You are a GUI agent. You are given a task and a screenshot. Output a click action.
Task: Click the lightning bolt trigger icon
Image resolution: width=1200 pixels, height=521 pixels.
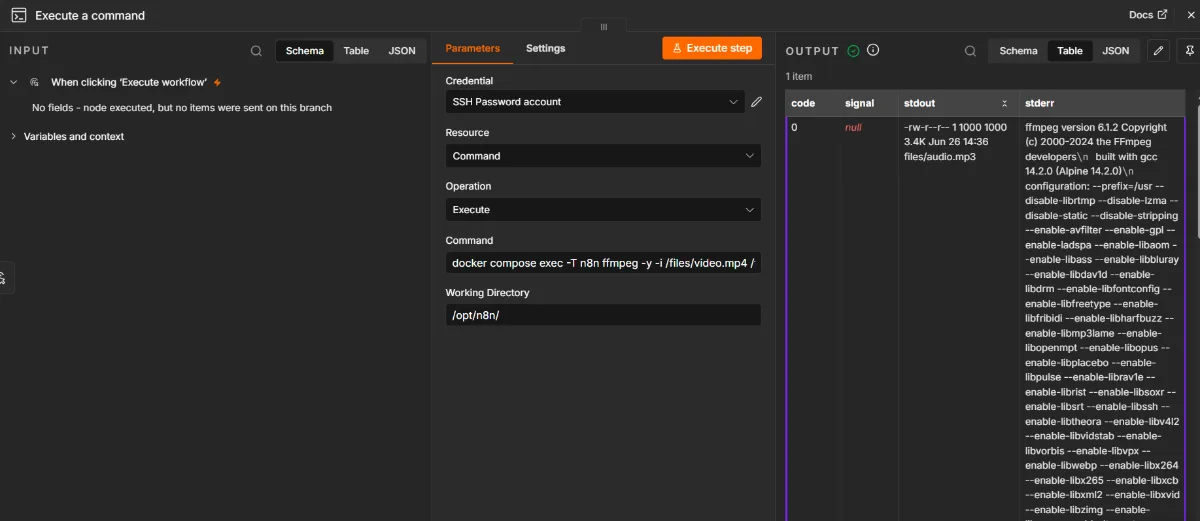[217, 82]
